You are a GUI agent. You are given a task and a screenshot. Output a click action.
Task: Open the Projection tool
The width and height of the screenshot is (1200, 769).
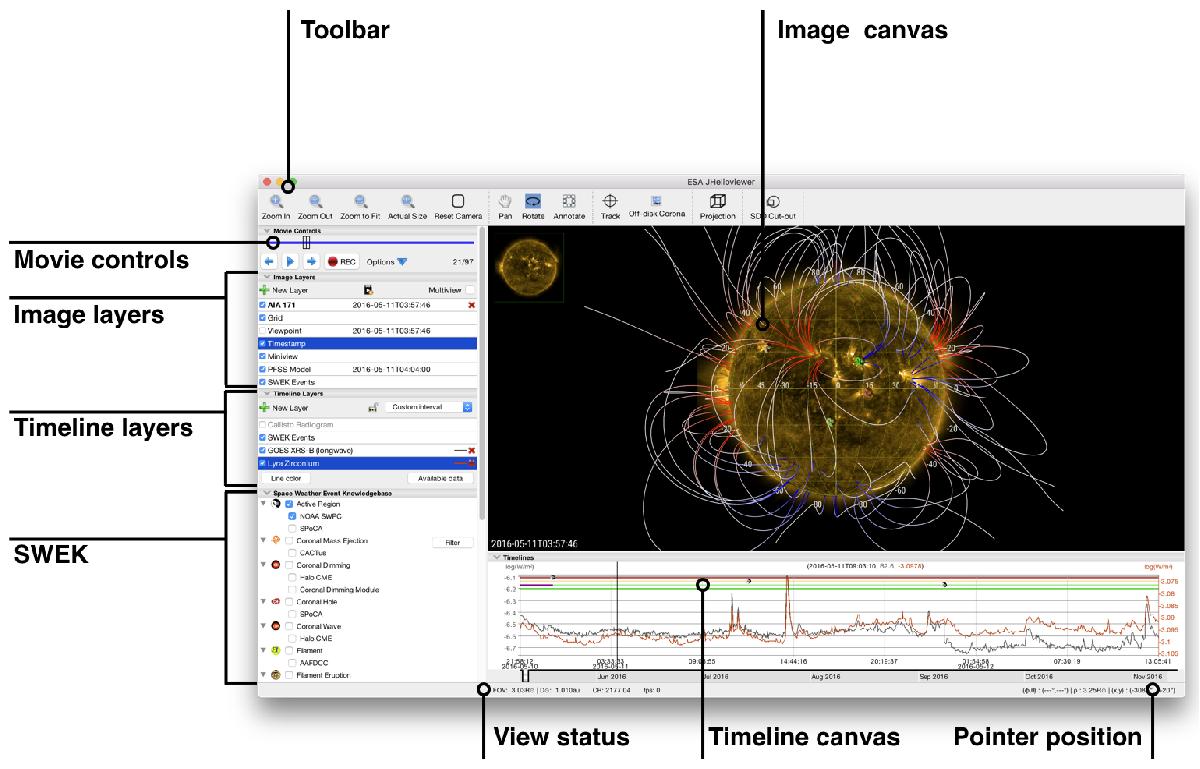[717, 204]
